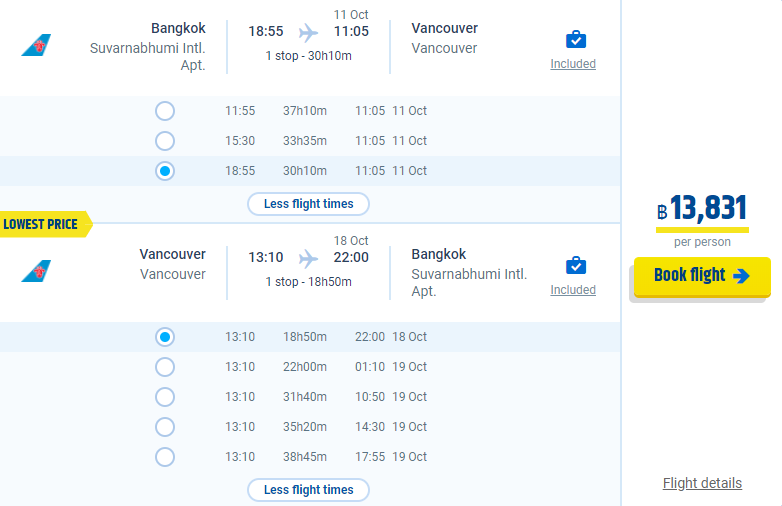782x506 pixels.
Task: Select the 15:30 outbound departure option
Action: click(165, 141)
